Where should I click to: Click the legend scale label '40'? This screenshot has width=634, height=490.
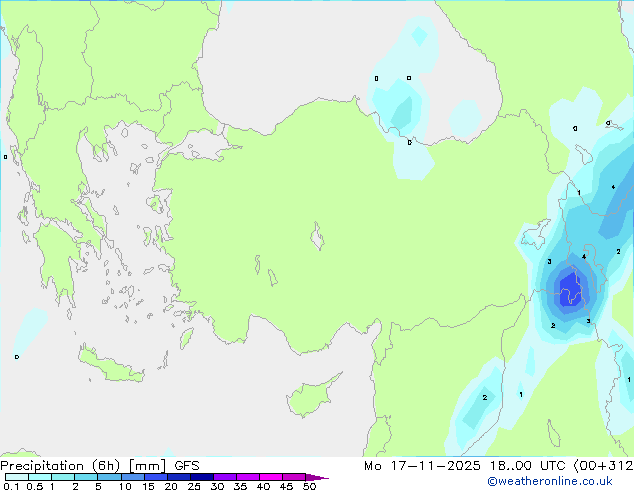tap(263, 486)
